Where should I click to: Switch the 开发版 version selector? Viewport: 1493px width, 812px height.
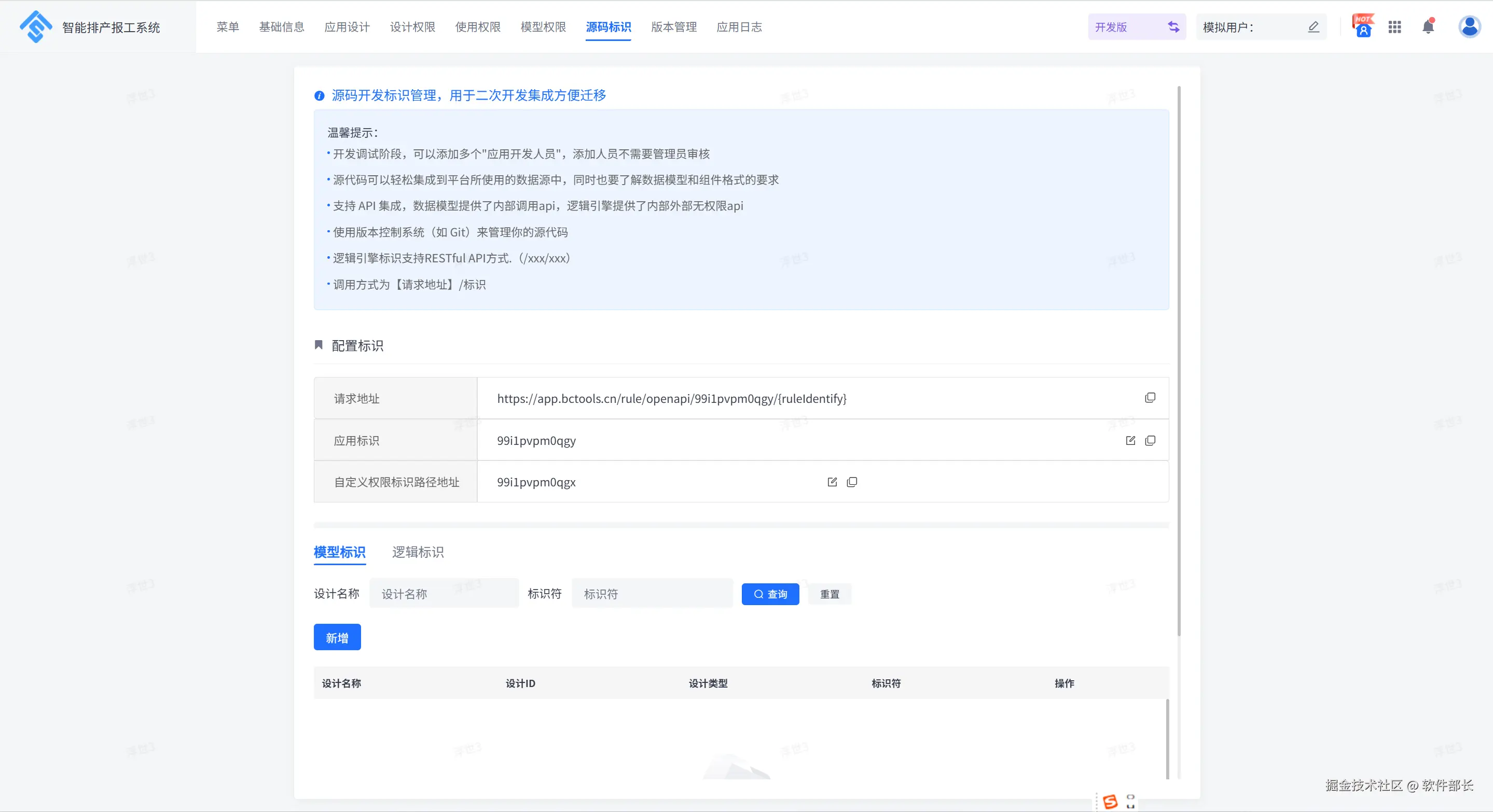click(x=1173, y=26)
